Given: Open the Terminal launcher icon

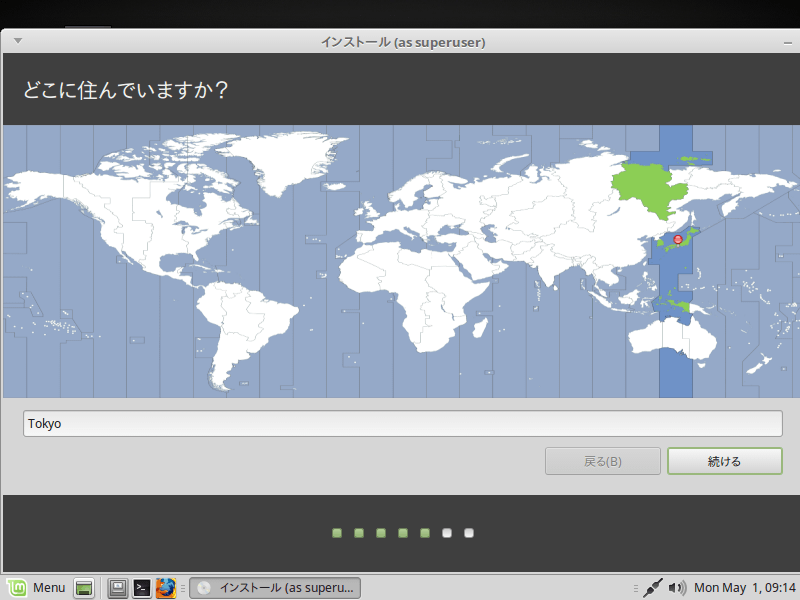Looking at the screenshot, I should (142, 588).
